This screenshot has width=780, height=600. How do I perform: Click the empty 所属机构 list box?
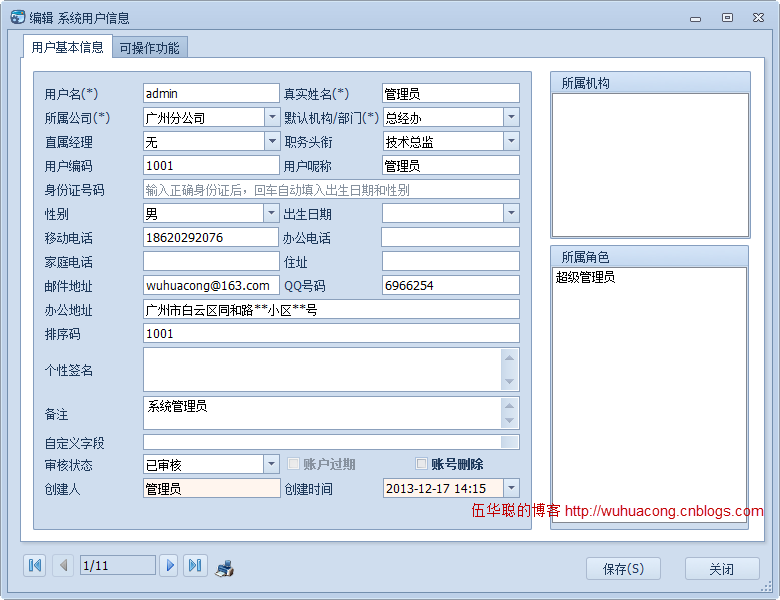(x=650, y=165)
